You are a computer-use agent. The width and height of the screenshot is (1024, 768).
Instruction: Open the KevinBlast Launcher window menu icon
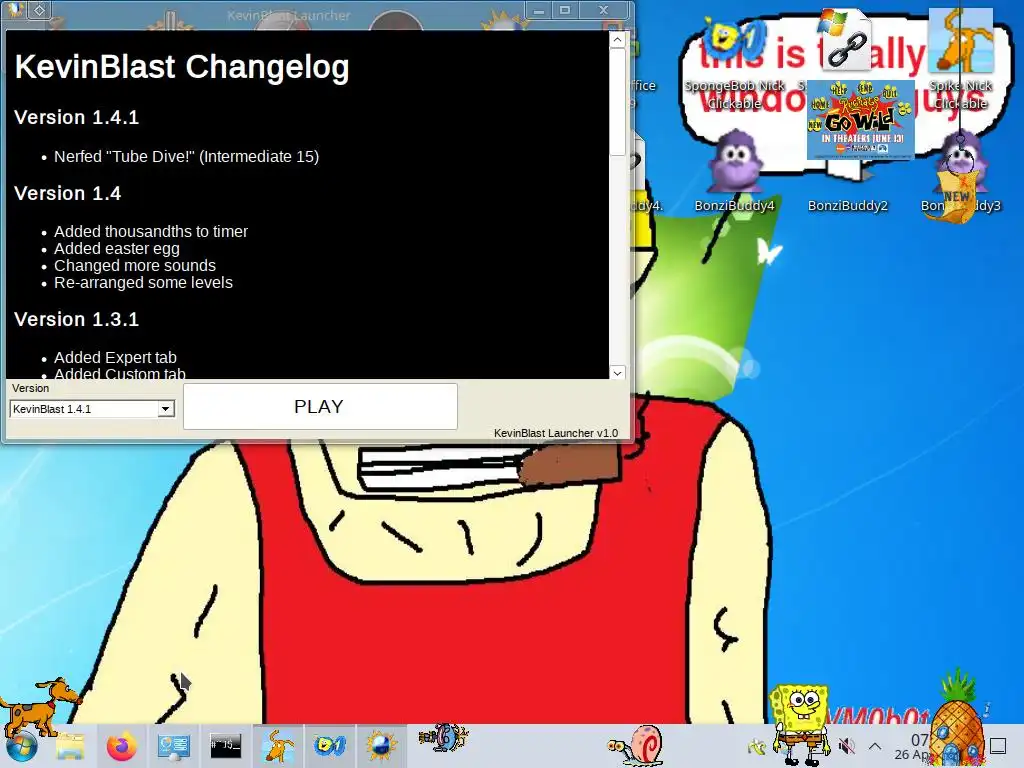(16, 10)
